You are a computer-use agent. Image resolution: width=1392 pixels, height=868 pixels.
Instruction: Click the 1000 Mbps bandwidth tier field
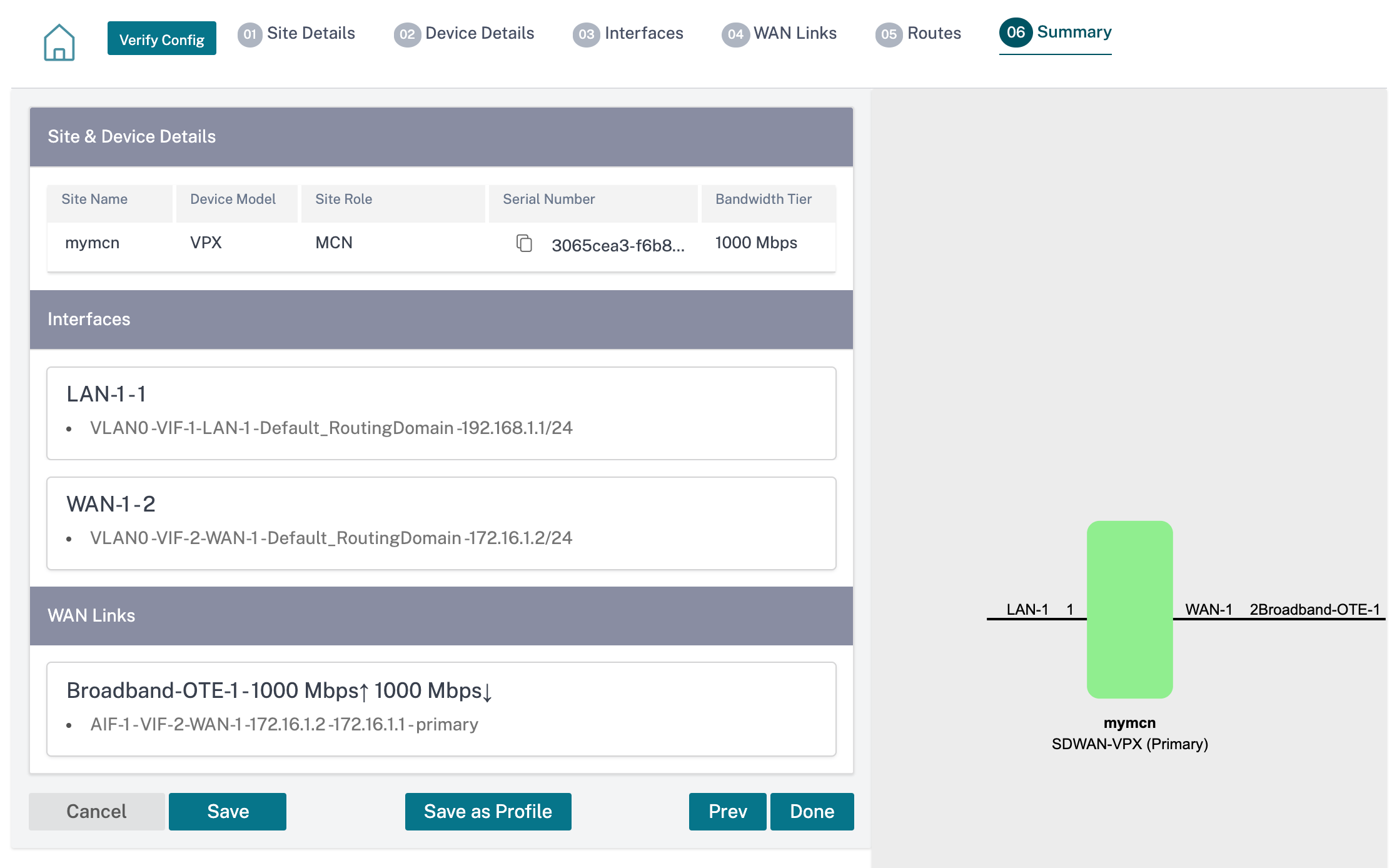coord(756,243)
